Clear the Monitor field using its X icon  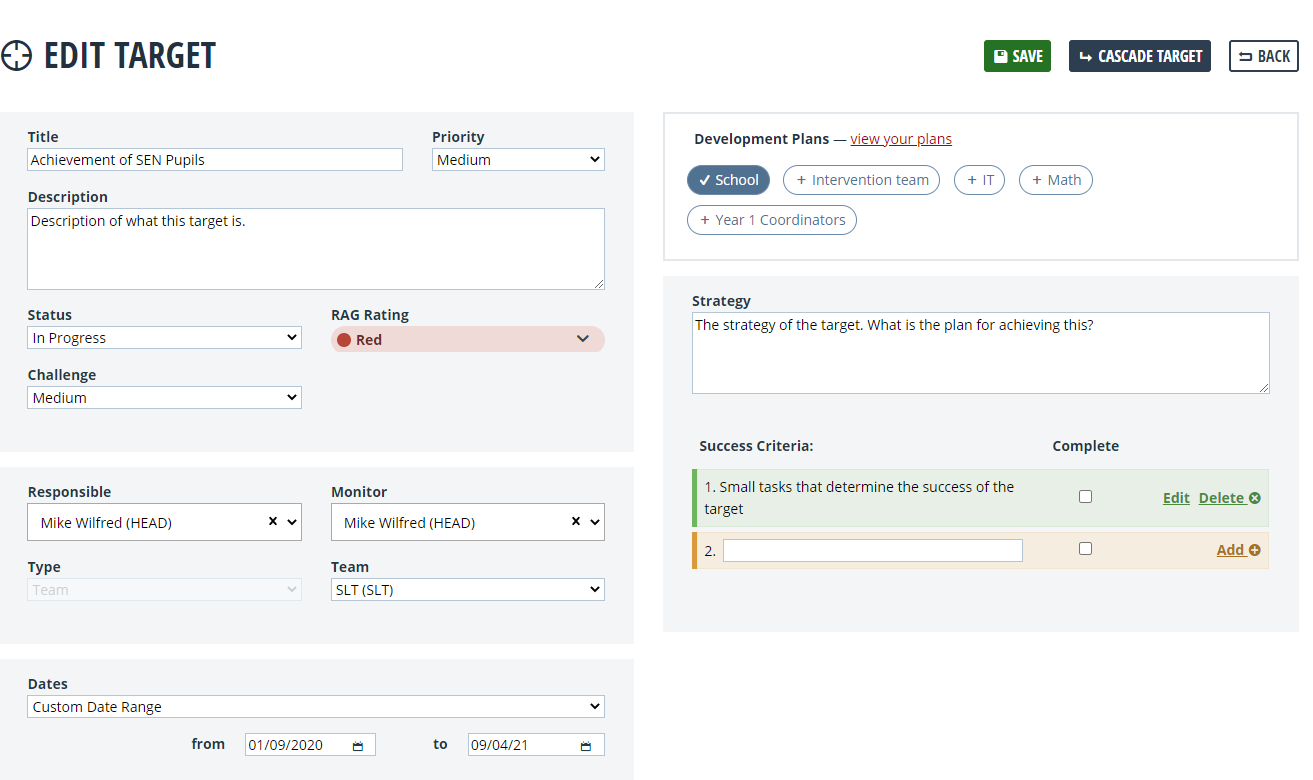573,521
